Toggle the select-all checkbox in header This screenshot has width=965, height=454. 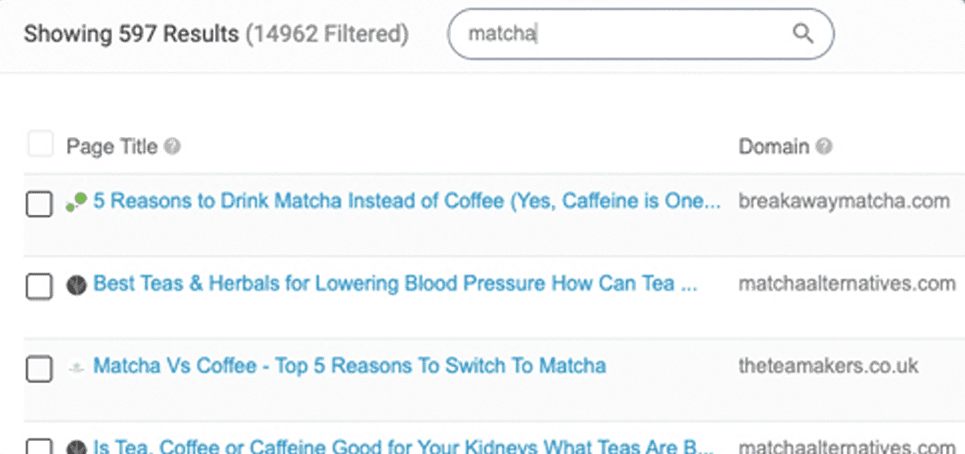(40, 145)
